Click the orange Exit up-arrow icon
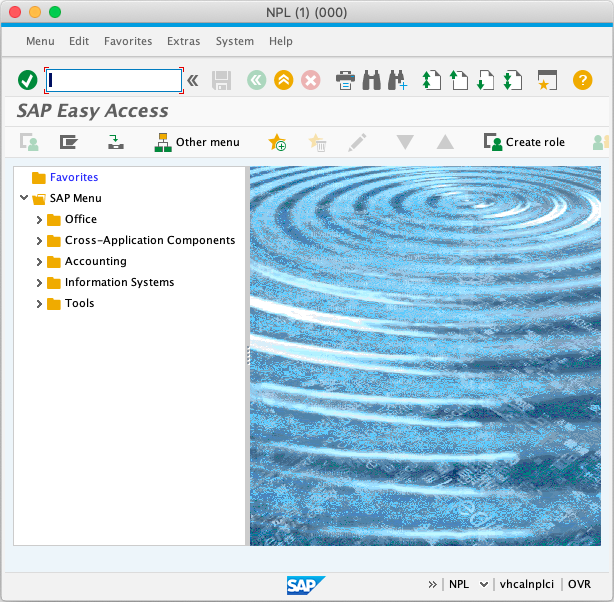This screenshot has height=602, width=614. tap(284, 80)
